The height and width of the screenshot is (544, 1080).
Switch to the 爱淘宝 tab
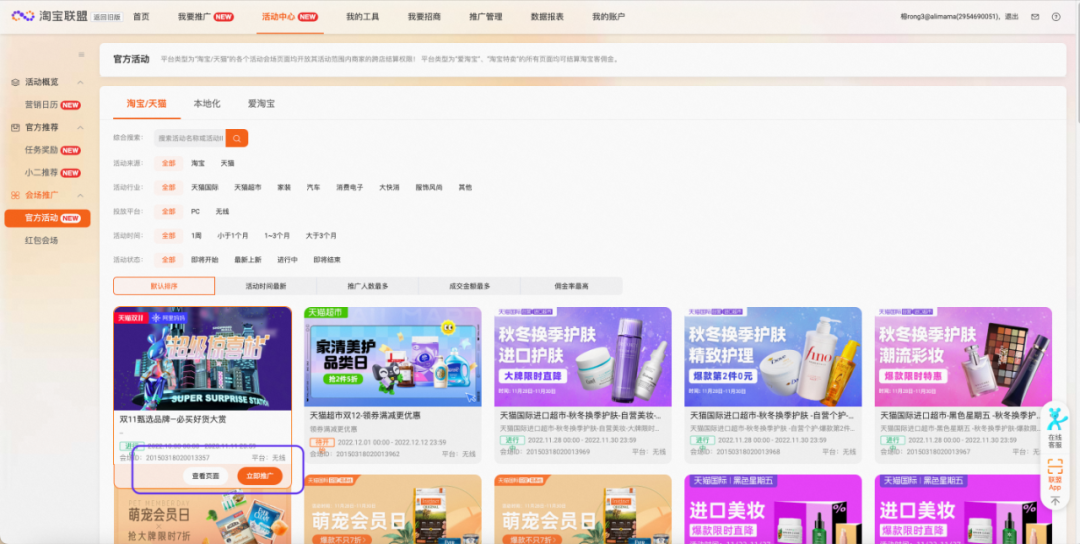[262, 103]
